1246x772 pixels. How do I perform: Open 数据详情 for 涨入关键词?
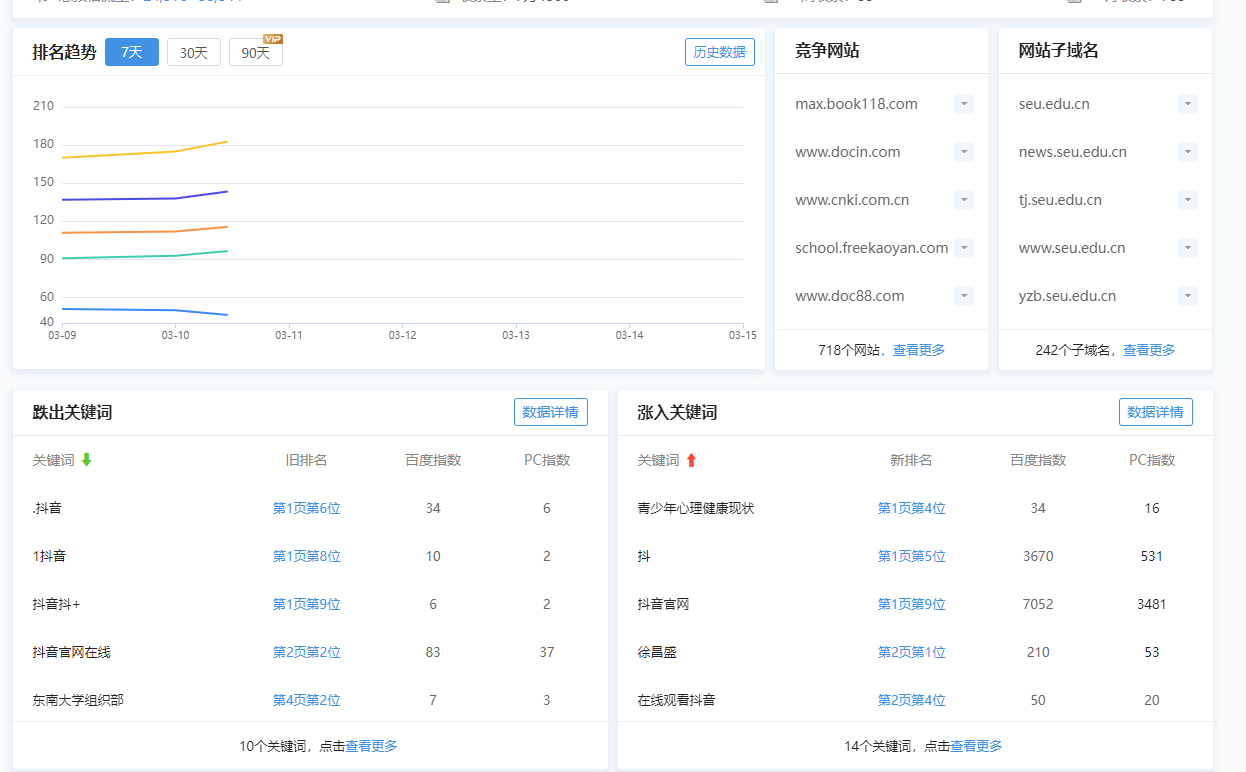1156,412
